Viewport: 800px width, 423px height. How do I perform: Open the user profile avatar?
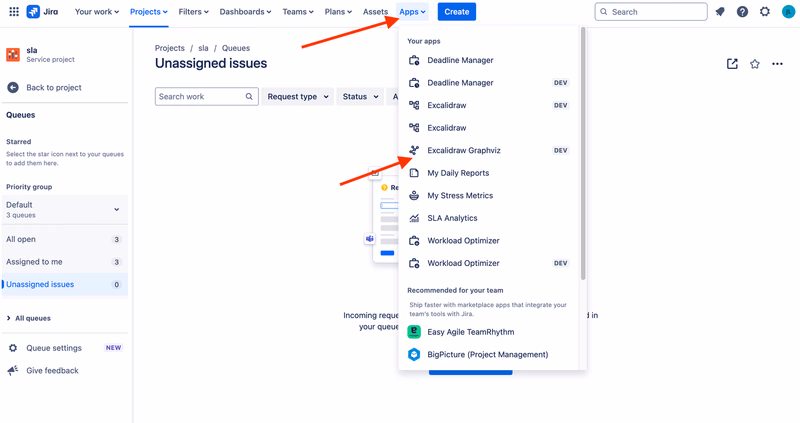point(788,12)
